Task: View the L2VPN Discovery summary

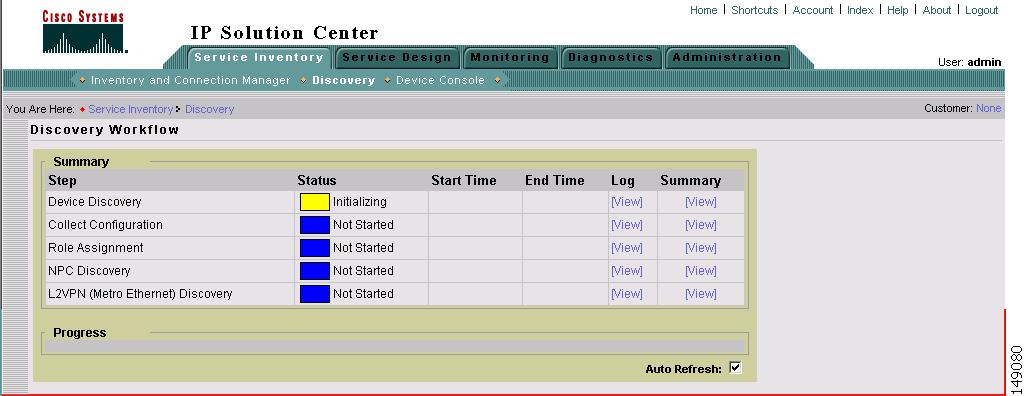Action: point(701,294)
